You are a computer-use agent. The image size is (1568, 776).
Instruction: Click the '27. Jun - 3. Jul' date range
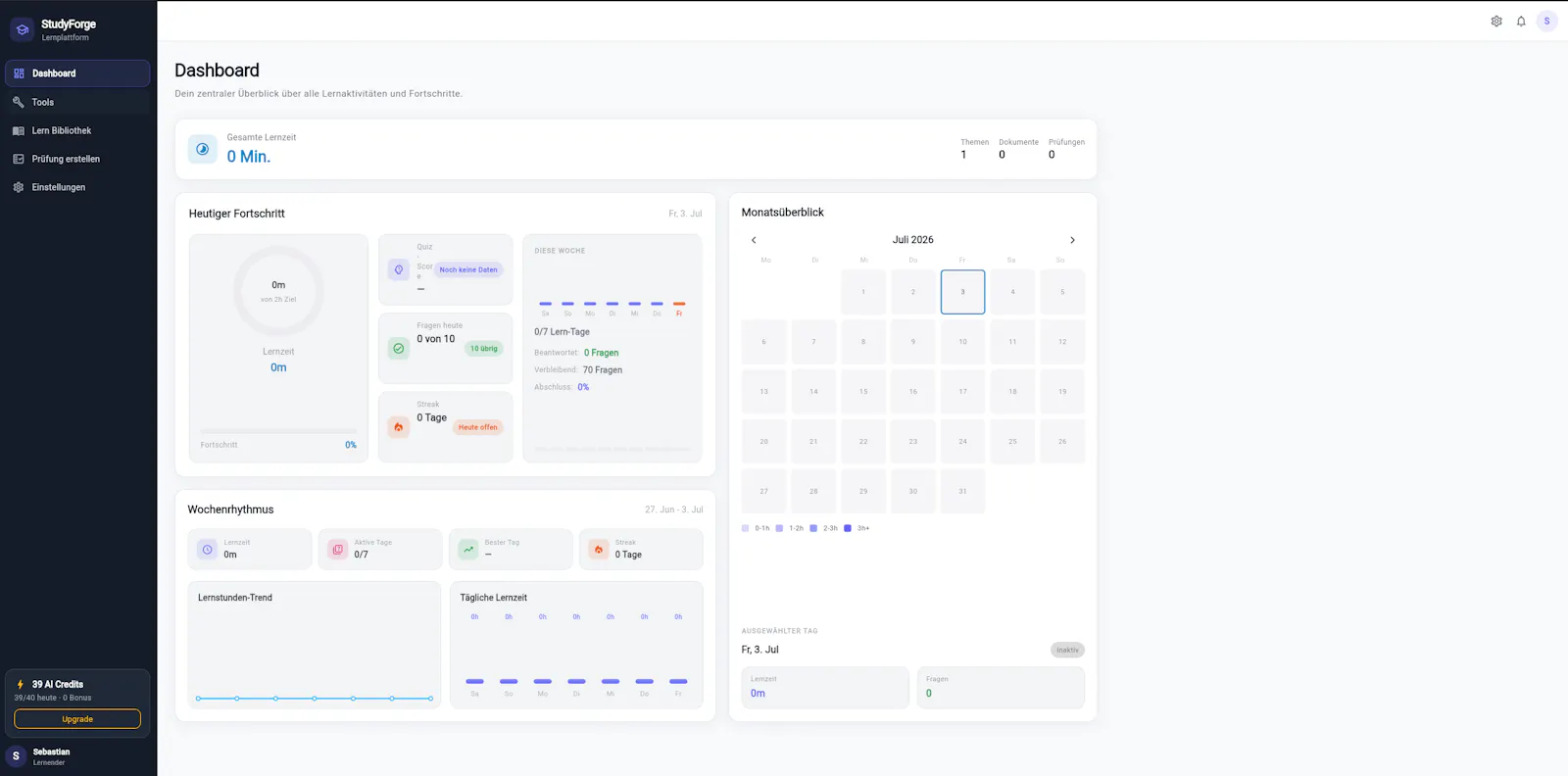pos(674,509)
